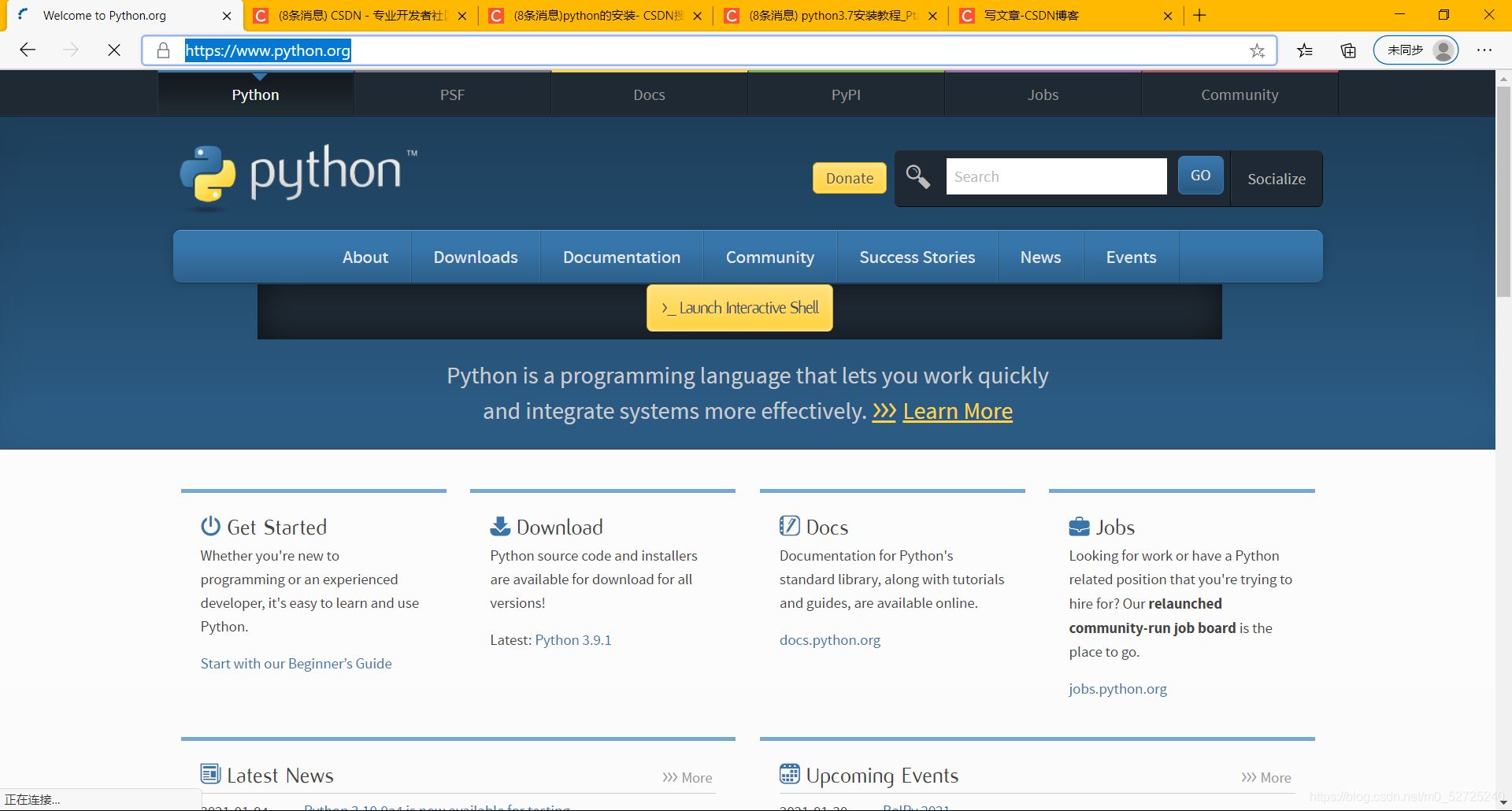This screenshot has width=1512, height=811.
Task: Expand the Success Stories menu
Action: tap(917, 257)
